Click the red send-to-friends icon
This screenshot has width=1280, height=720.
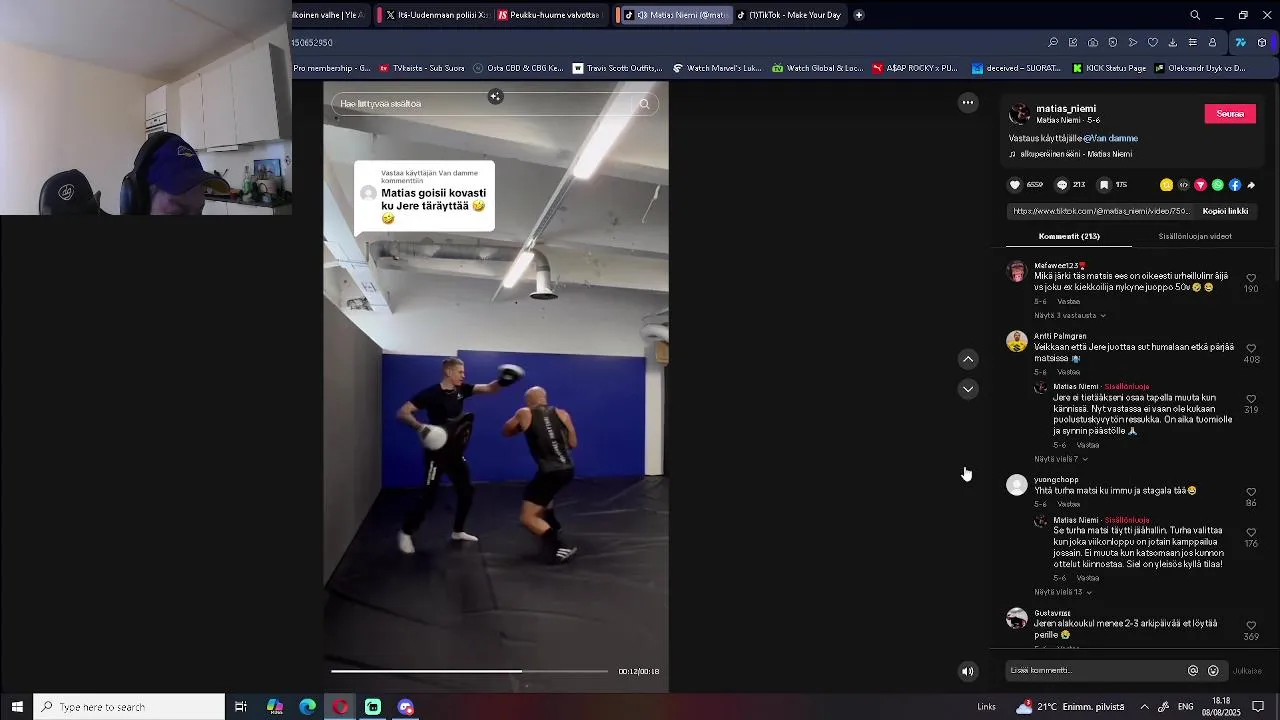tap(1200, 185)
